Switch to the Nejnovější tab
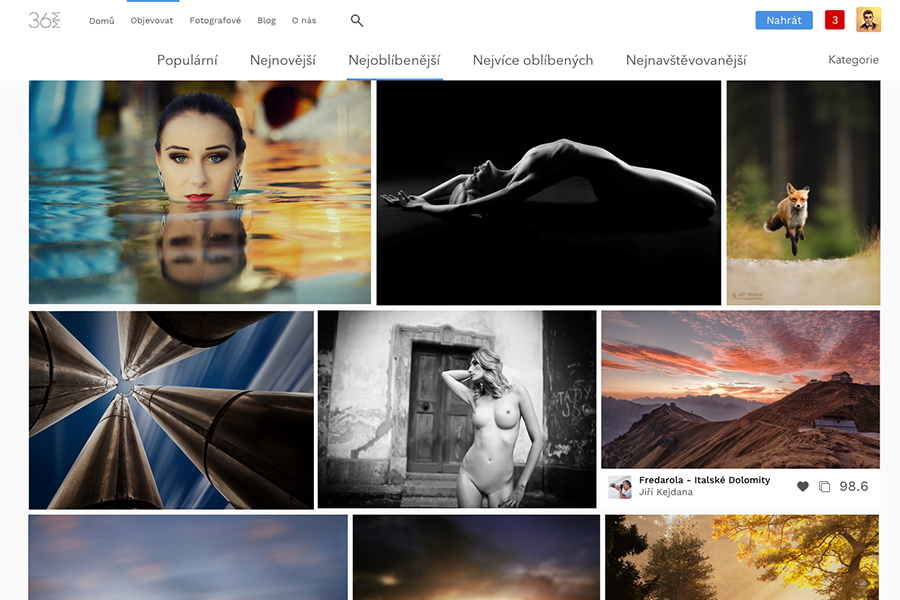Image resolution: width=900 pixels, height=600 pixels. click(x=283, y=60)
